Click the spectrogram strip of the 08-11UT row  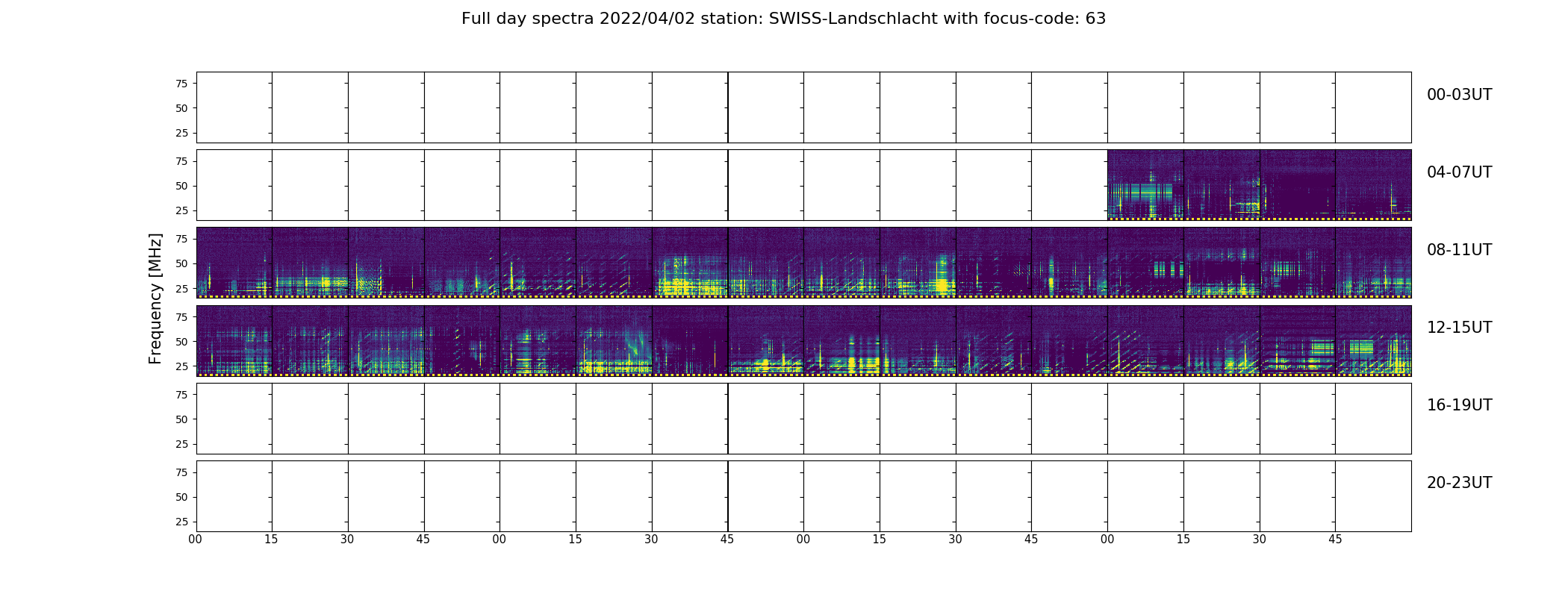[803, 263]
